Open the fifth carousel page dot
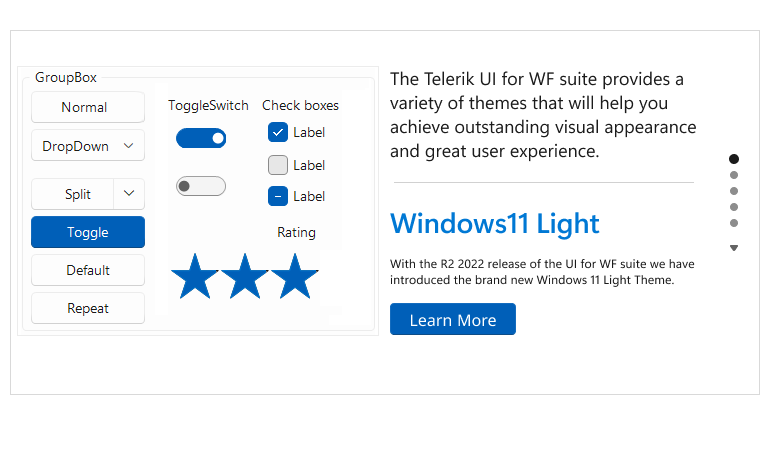The width and height of the screenshot is (770, 455). click(734, 223)
